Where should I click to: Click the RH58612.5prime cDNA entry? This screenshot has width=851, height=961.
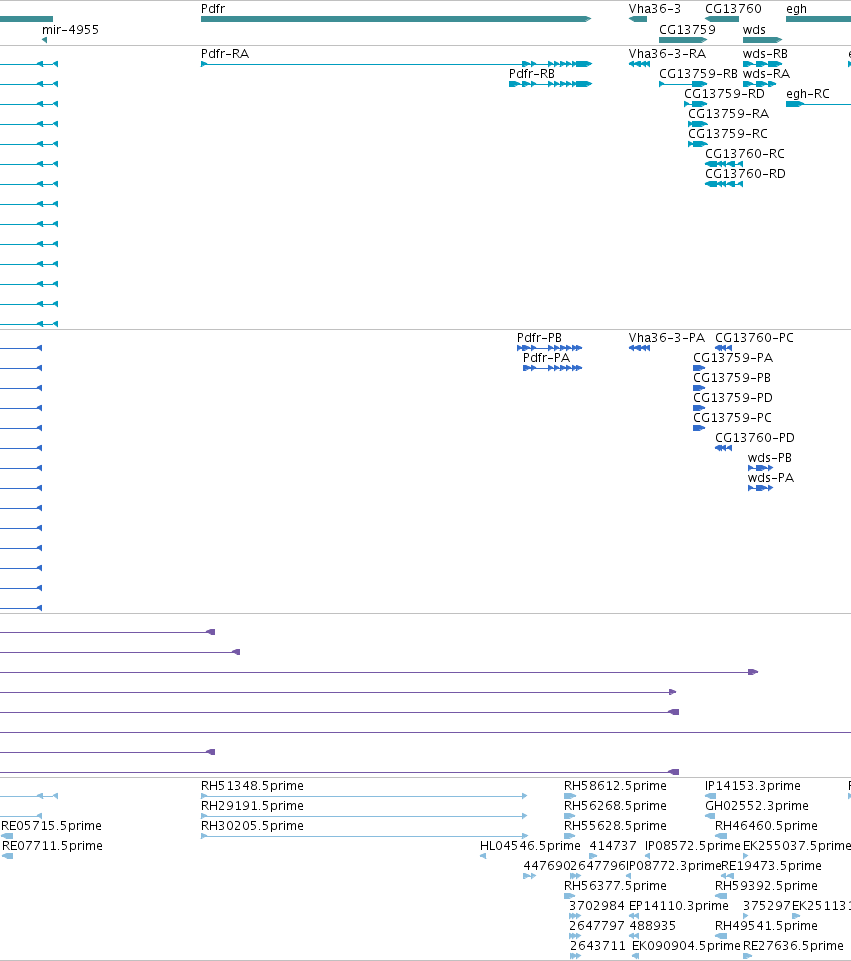[x=615, y=786]
